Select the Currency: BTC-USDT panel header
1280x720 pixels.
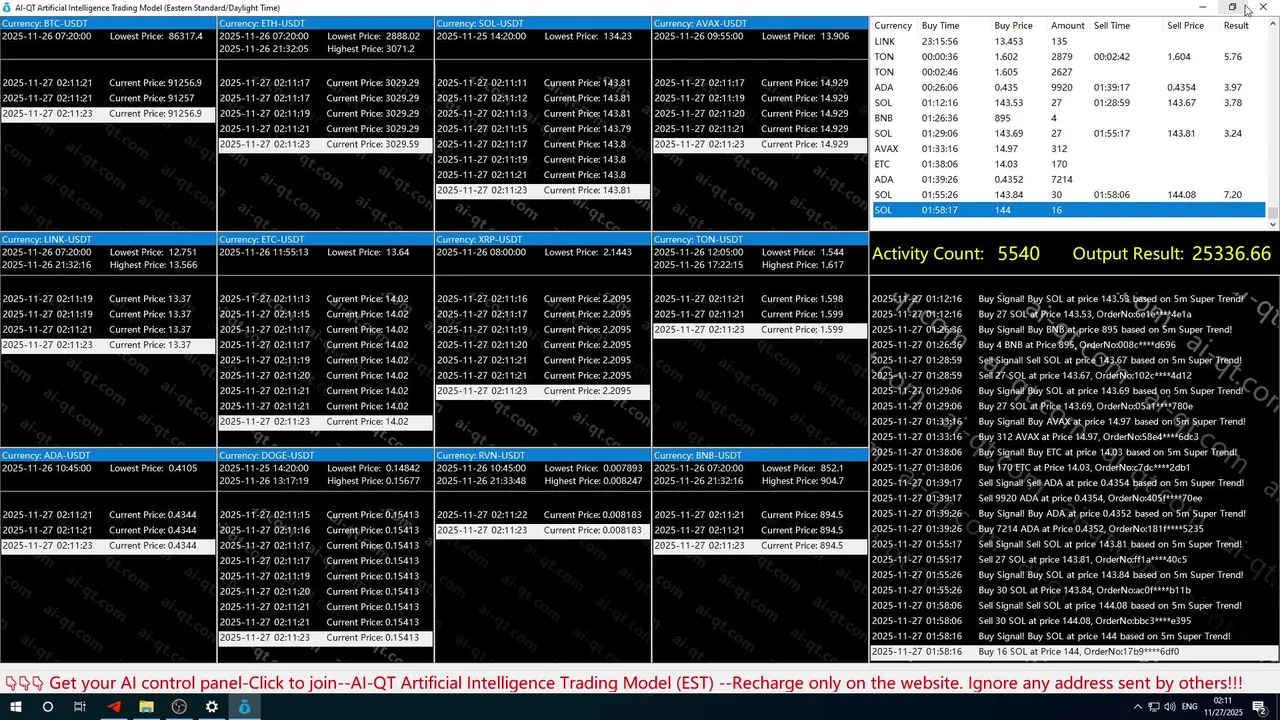(x=108, y=23)
